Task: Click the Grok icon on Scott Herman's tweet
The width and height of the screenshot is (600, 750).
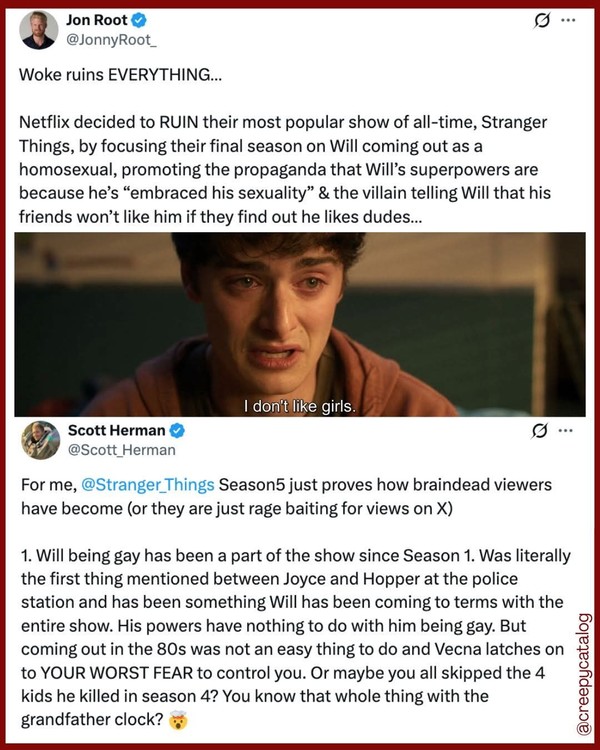Action: pos(539,431)
